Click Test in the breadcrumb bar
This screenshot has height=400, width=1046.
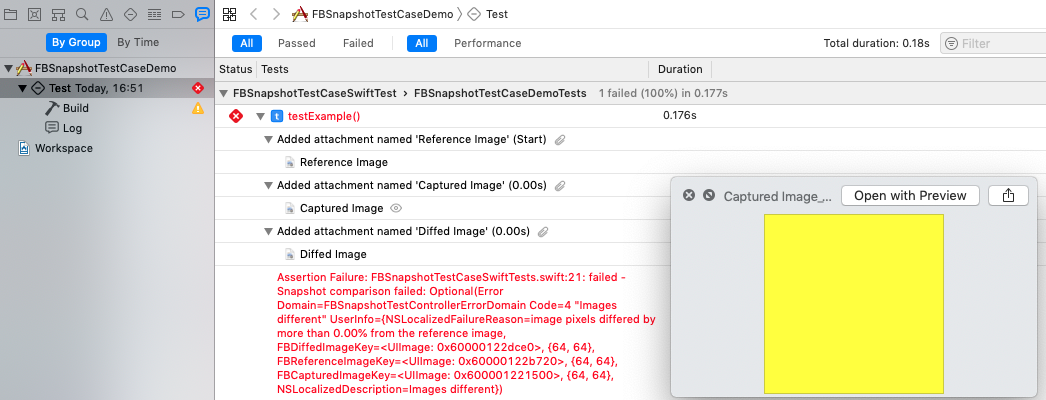[x=497, y=14]
